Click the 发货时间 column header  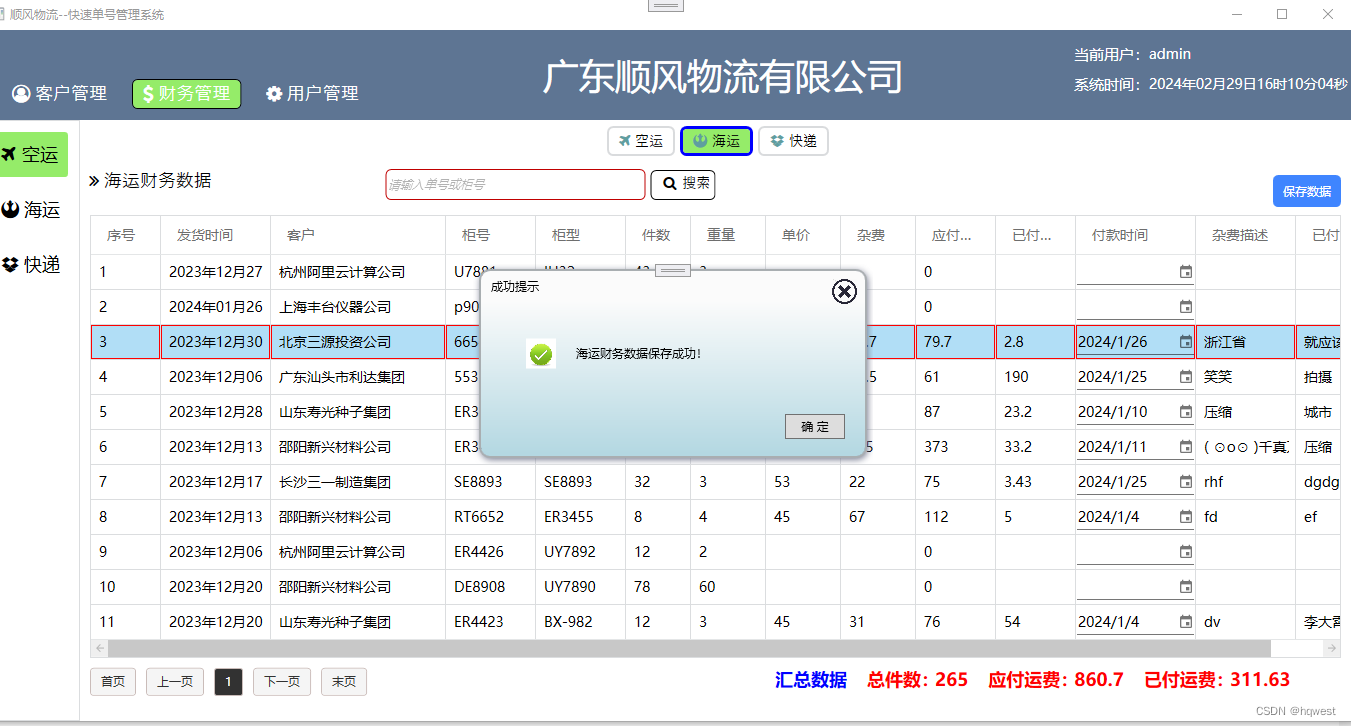216,235
